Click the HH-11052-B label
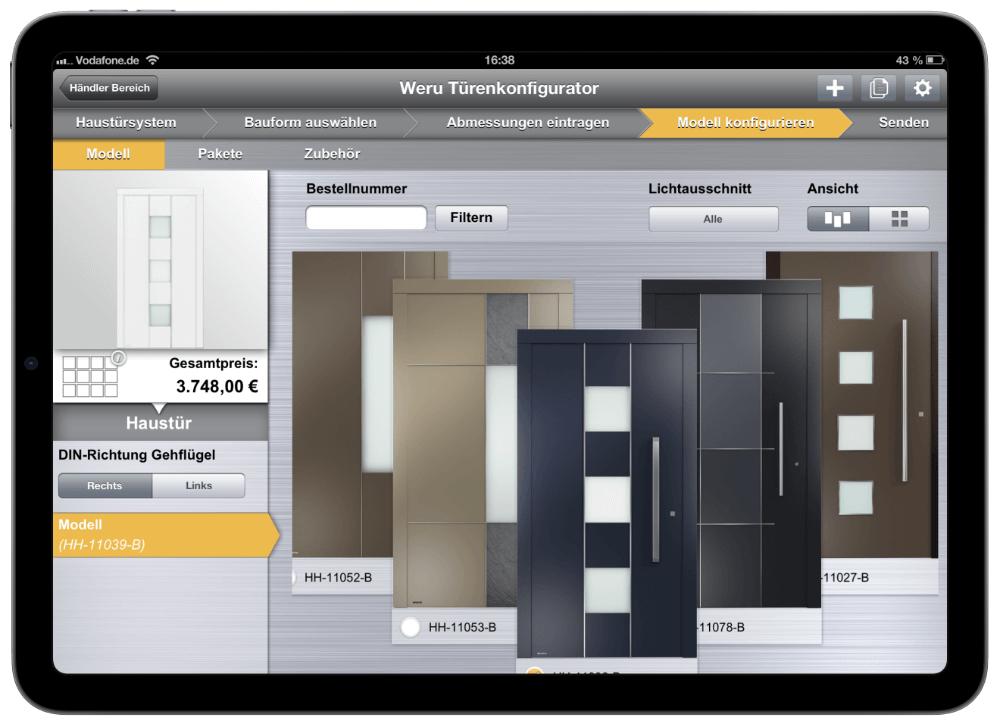The image size is (1000, 727). tap(338, 578)
